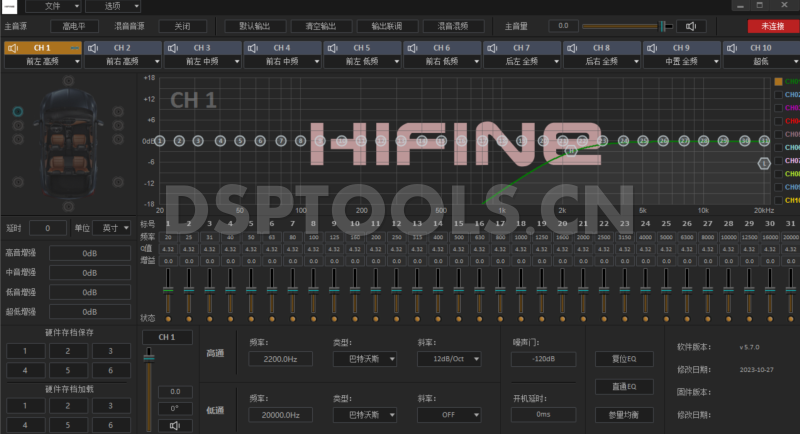Switch to CH 6 channel tab

(x=442, y=48)
